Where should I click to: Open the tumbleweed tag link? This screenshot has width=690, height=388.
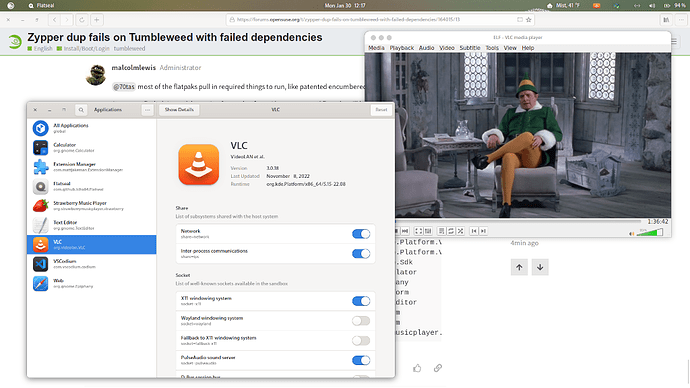(x=129, y=48)
